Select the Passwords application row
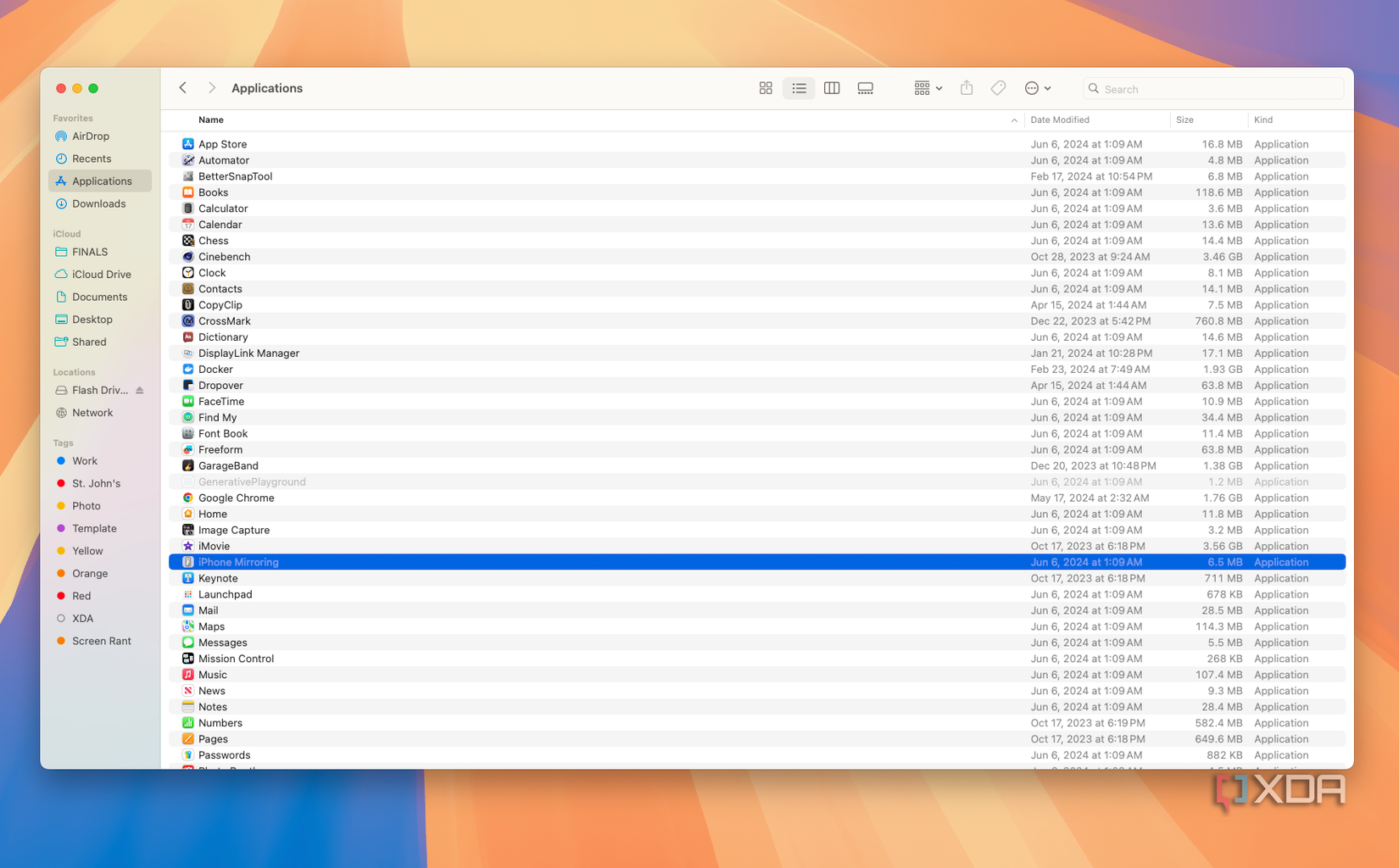 757,755
